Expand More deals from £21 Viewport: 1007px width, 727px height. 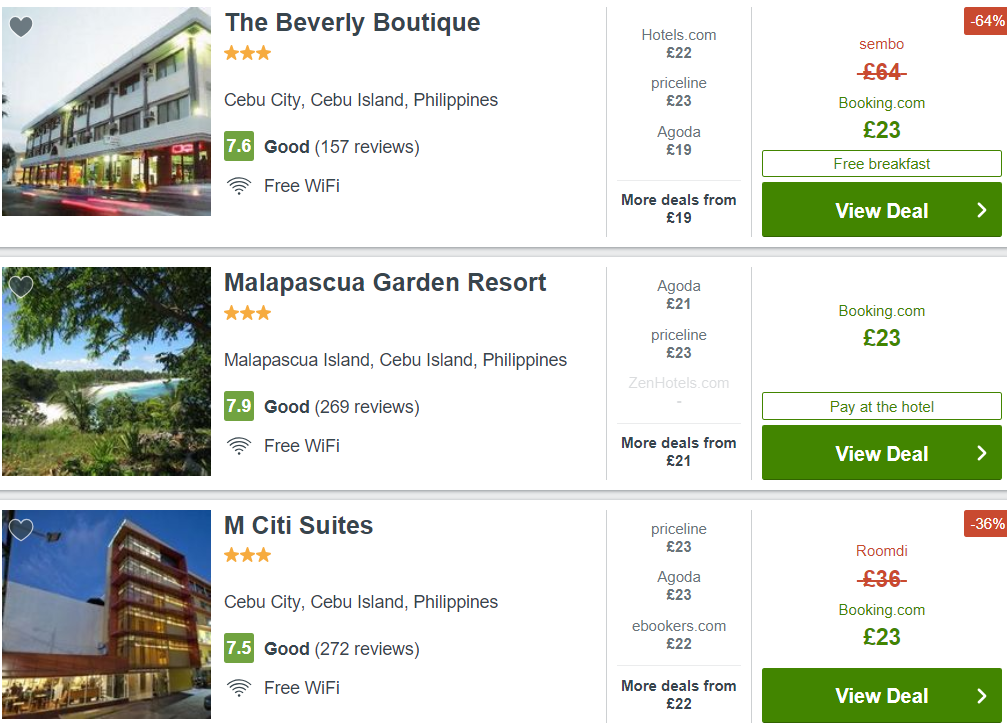[x=679, y=451]
